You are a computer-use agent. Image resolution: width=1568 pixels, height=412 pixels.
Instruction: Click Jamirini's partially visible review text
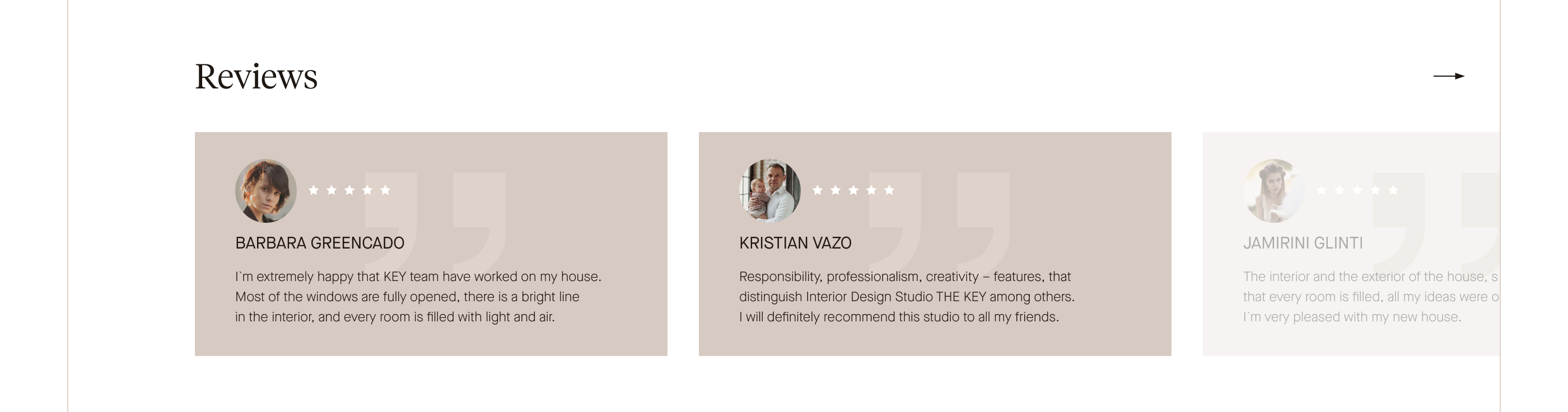1371,296
